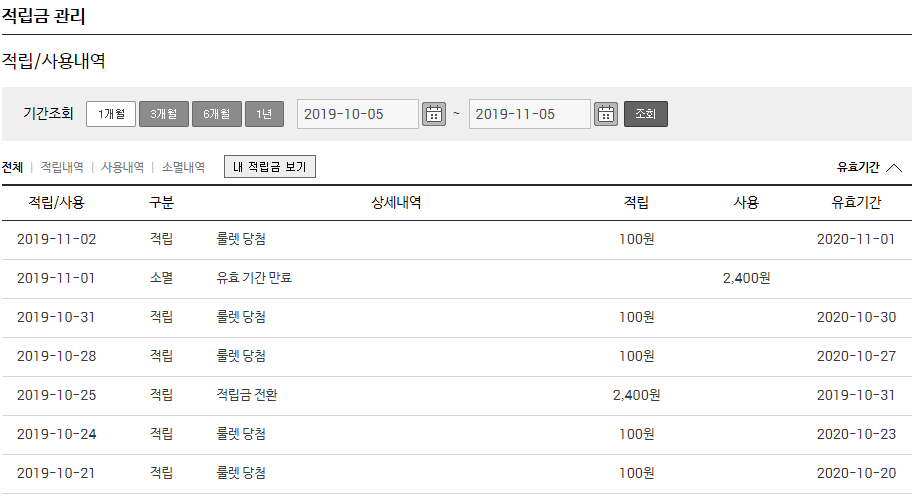Click the 상세내역 column header

(x=396, y=202)
